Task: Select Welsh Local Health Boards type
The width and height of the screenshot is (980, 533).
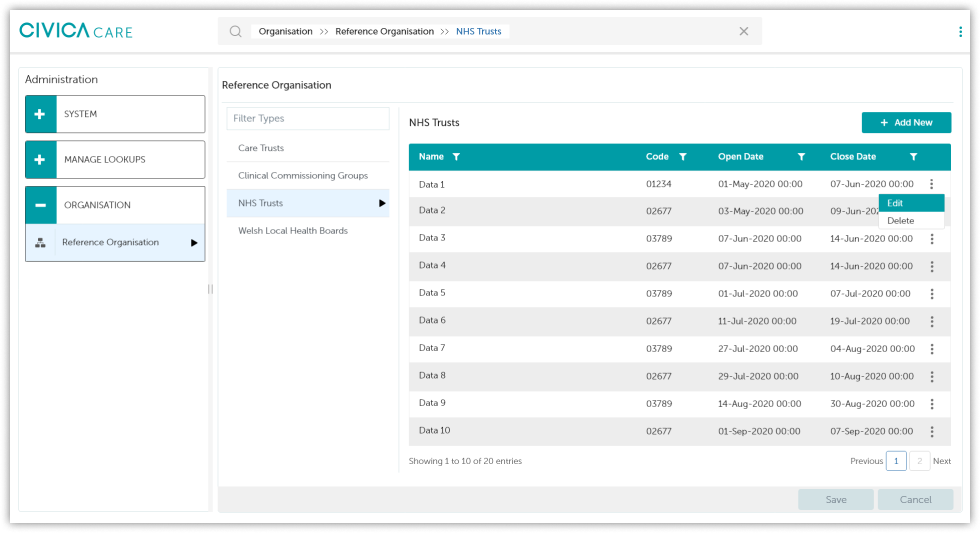Action: [x=308, y=231]
